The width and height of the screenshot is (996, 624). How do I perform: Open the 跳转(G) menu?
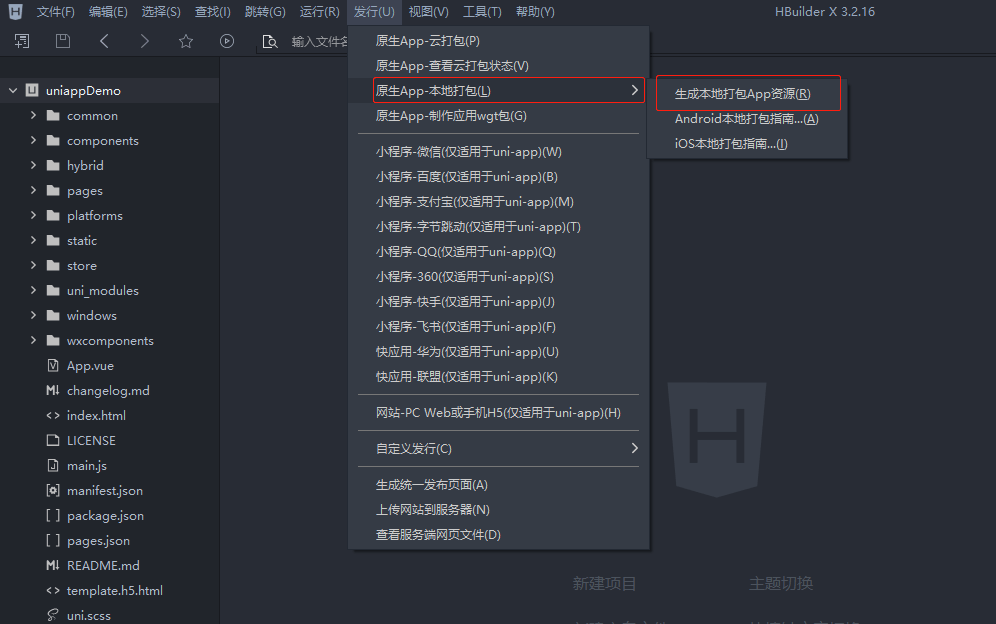pyautogui.click(x=265, y=11)
